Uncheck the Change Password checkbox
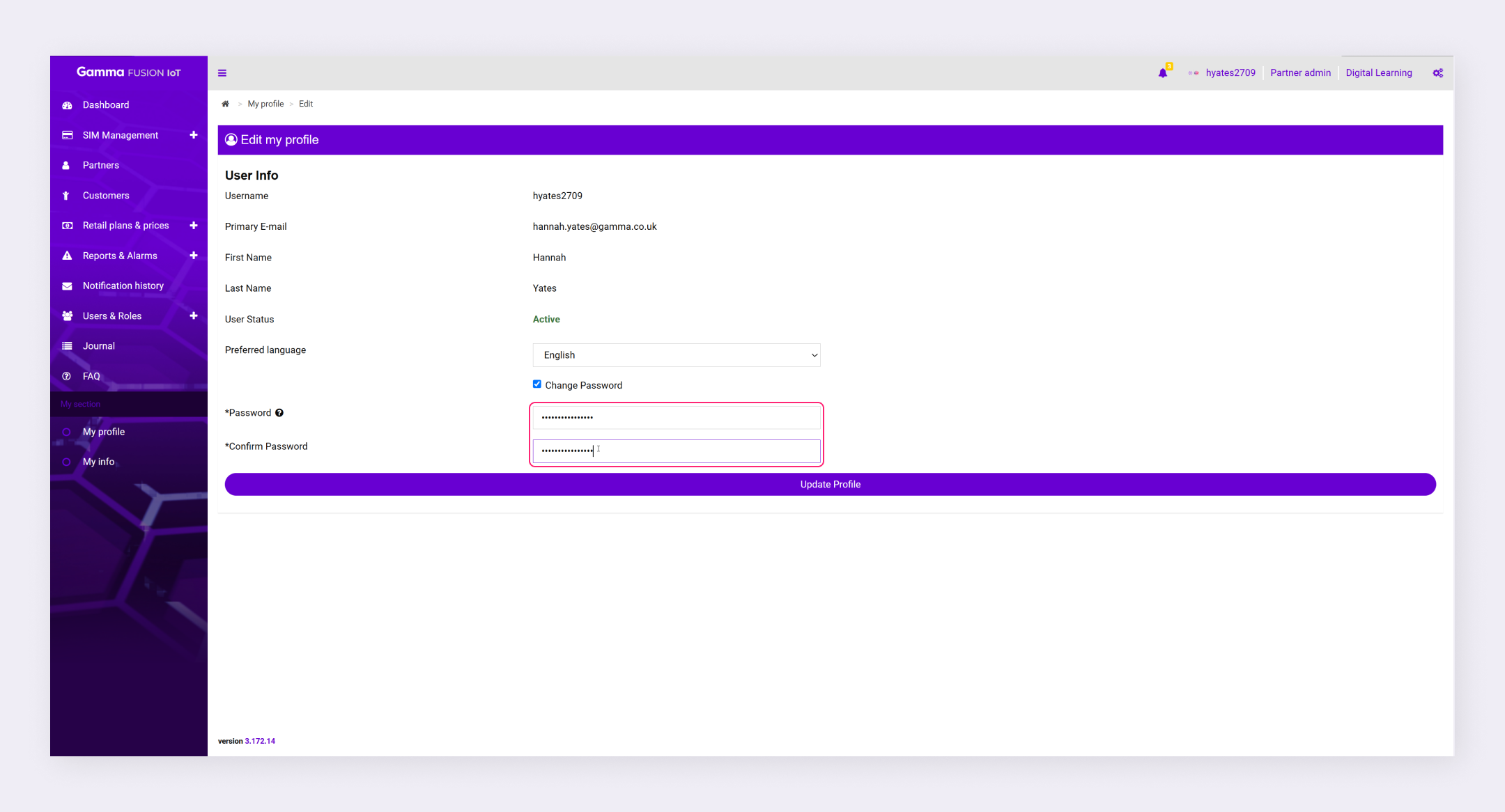 pyautogui.click(x=537, y=384)
